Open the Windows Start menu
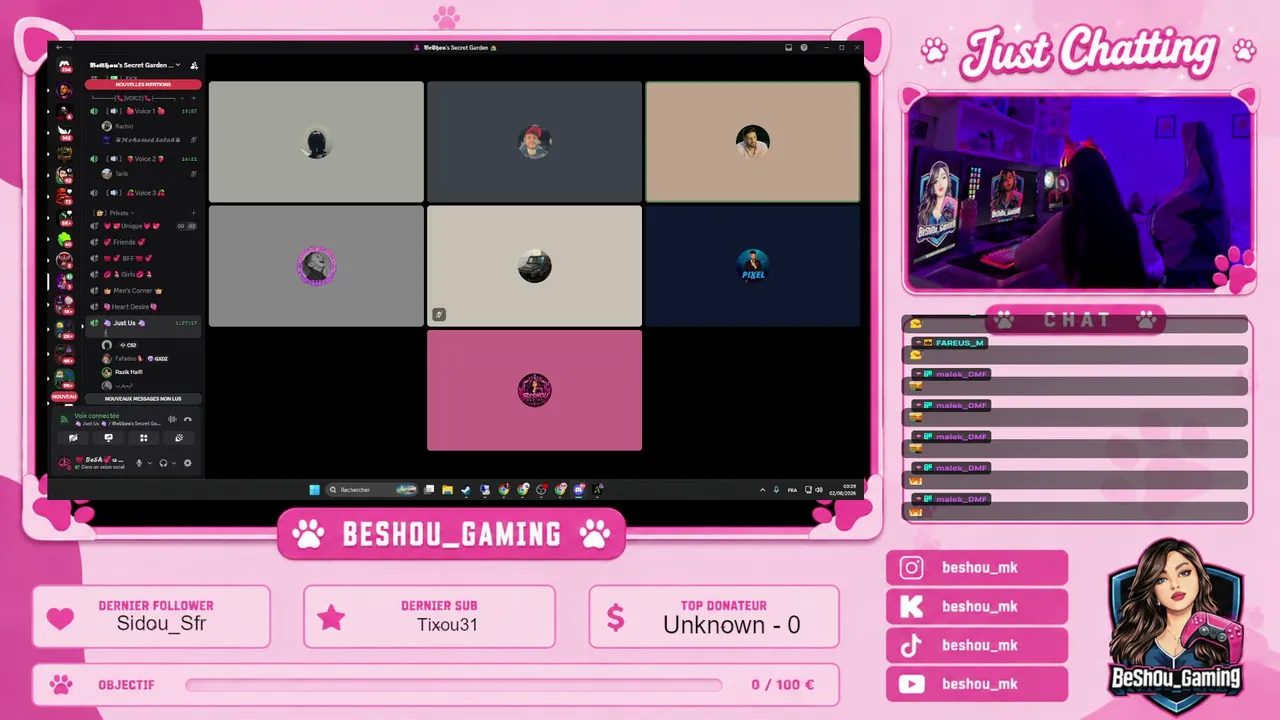1280x720 pixels. [314, 490]
